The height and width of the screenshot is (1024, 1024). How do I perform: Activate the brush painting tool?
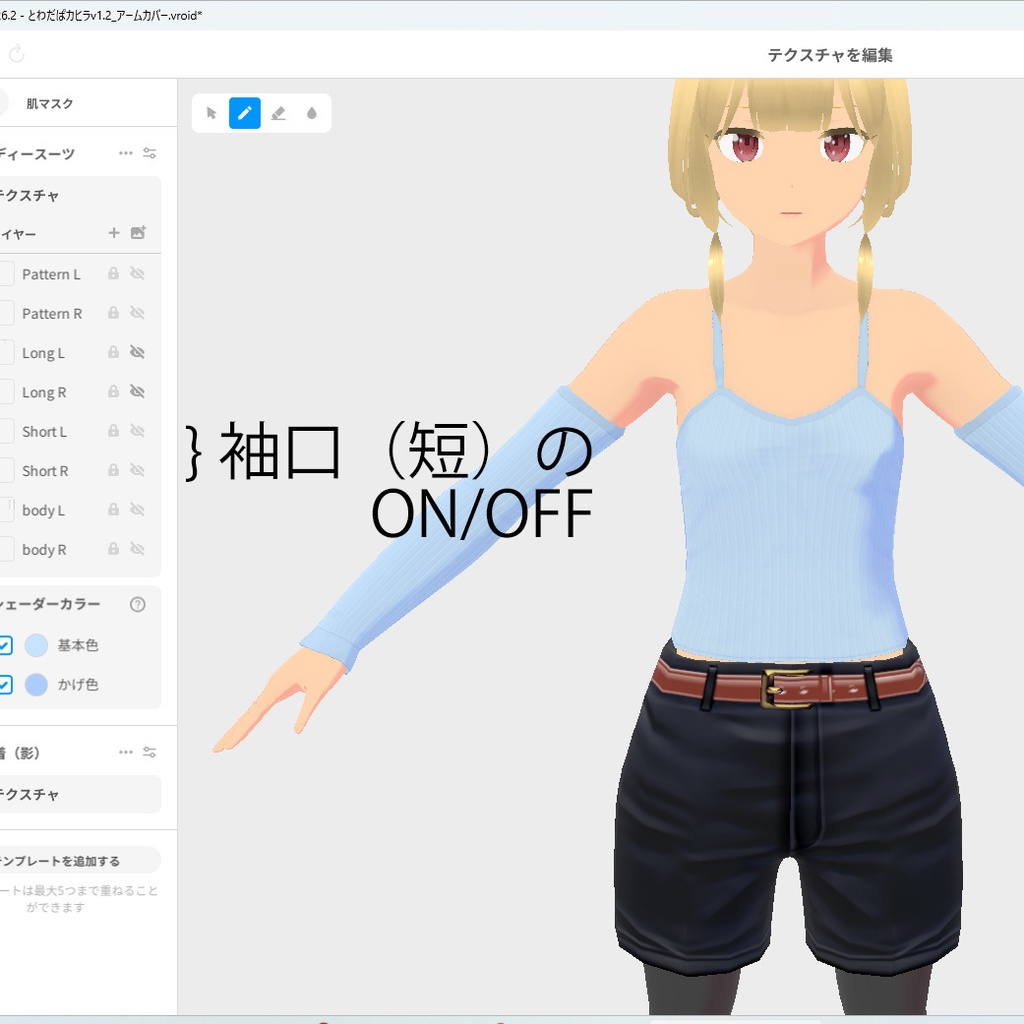(x=244, y=113)
